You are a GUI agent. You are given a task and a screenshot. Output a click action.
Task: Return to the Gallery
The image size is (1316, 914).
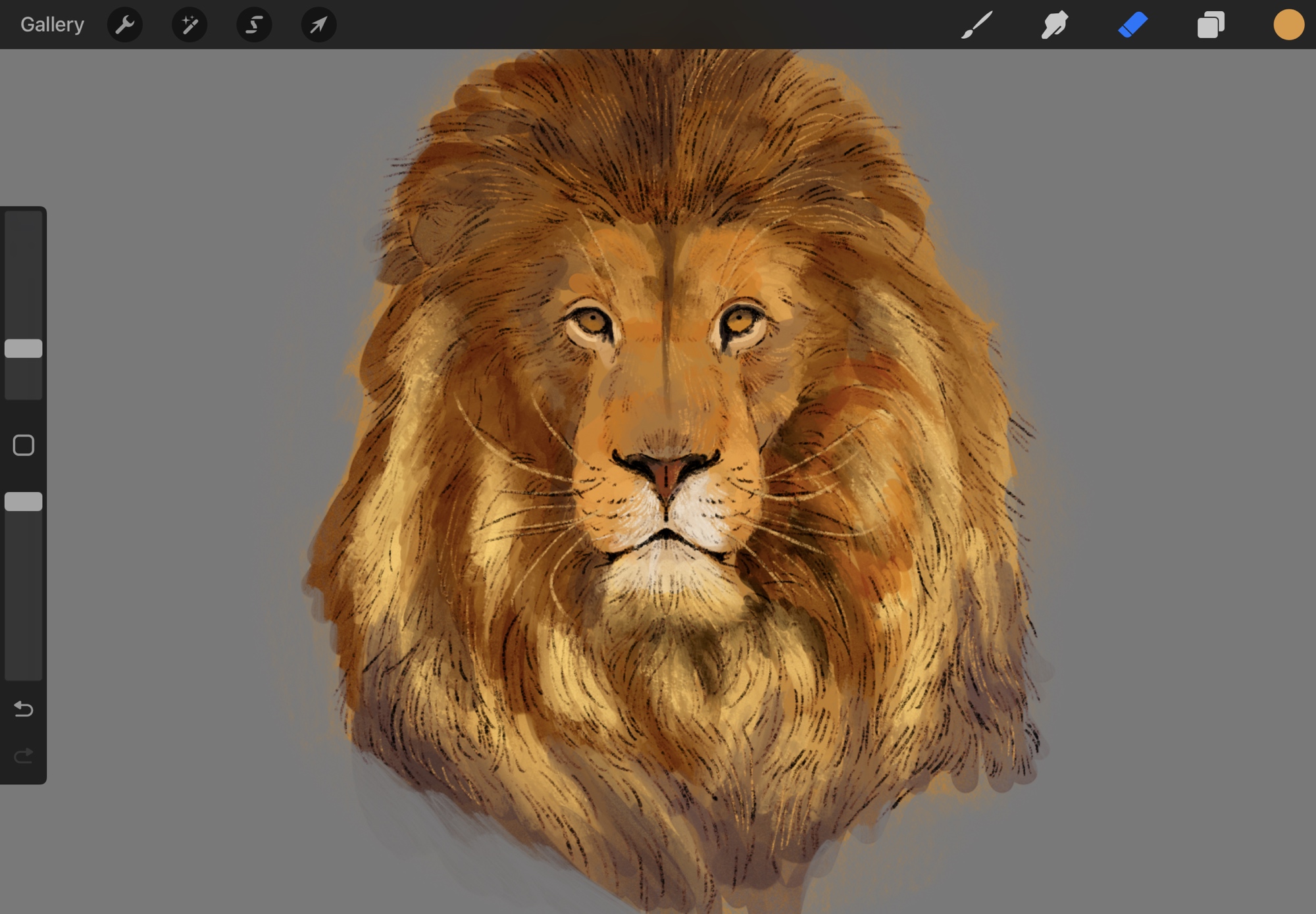(x=52, y=25)
